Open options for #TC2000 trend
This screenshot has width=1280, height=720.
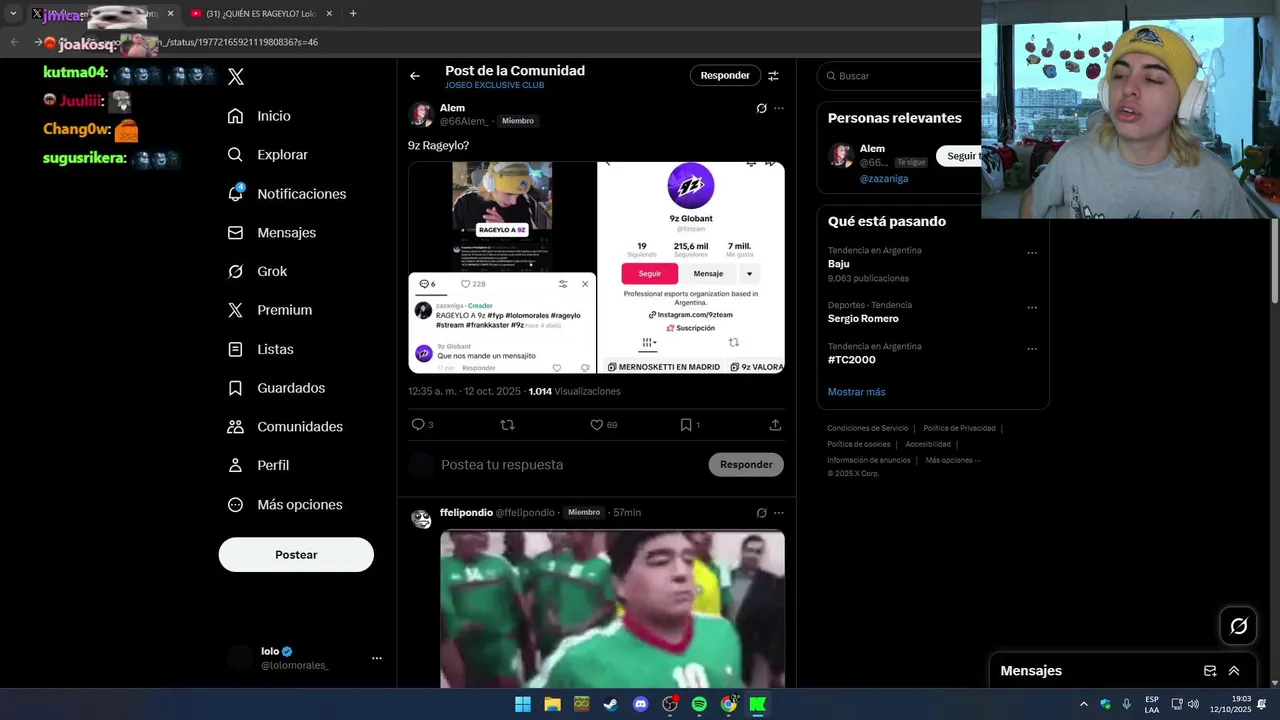1032,349
